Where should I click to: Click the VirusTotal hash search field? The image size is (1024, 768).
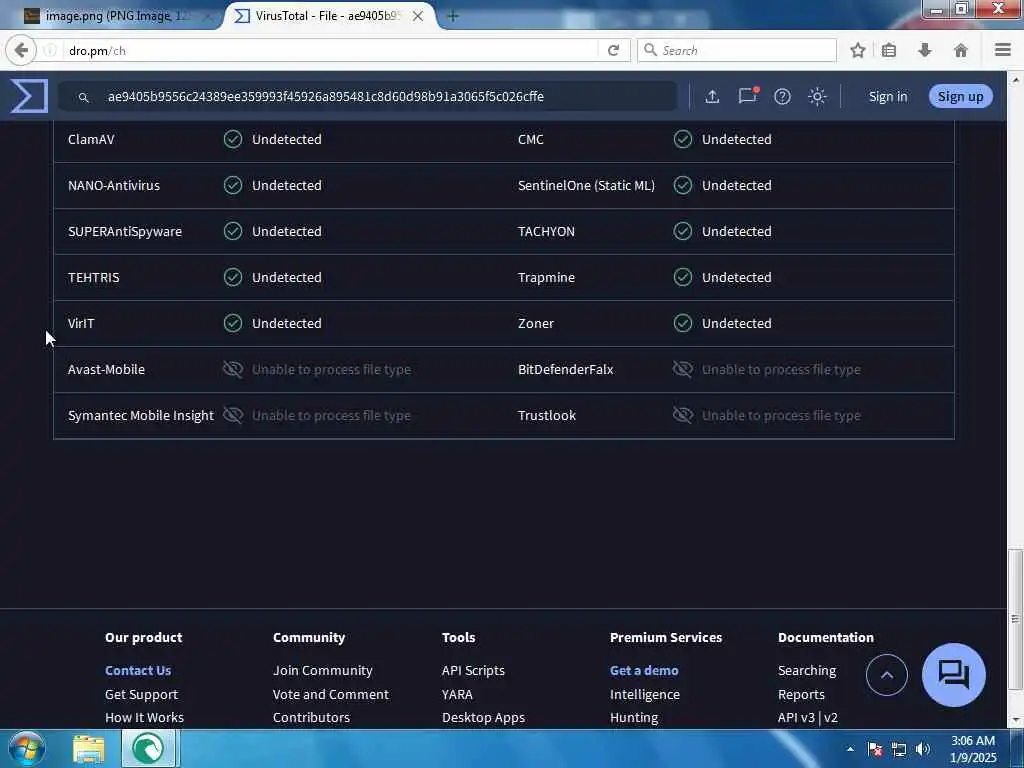click(368, 97)
